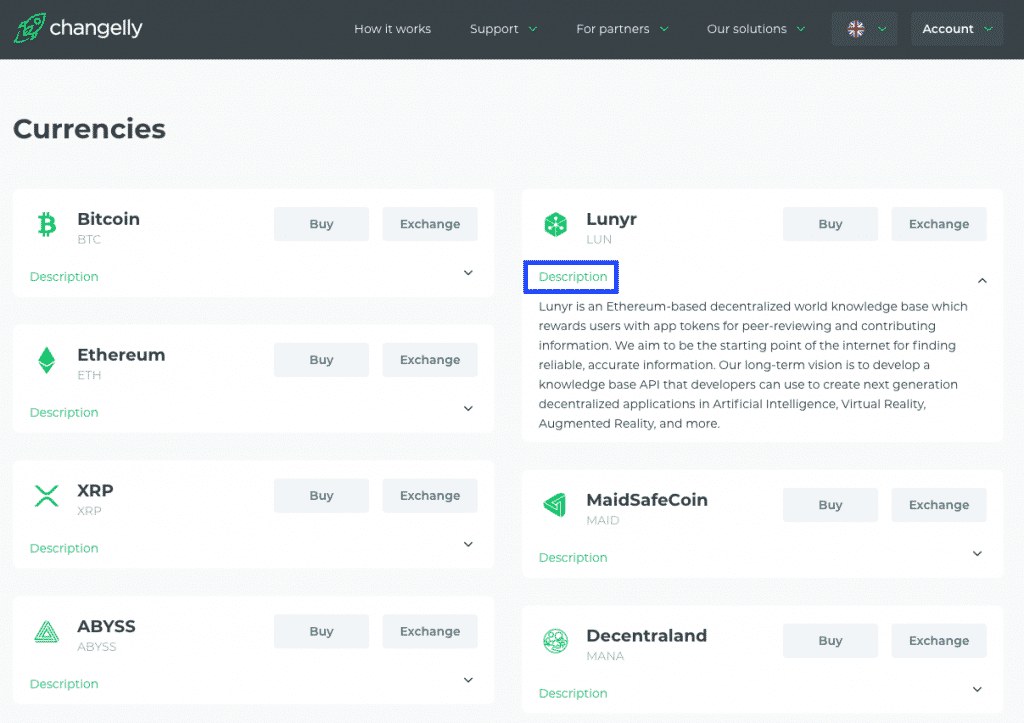Click the MaidSafeCoin Description link
Viewport: 1024px width, 723px height.
pyautogui.click(x=573, y=558)
